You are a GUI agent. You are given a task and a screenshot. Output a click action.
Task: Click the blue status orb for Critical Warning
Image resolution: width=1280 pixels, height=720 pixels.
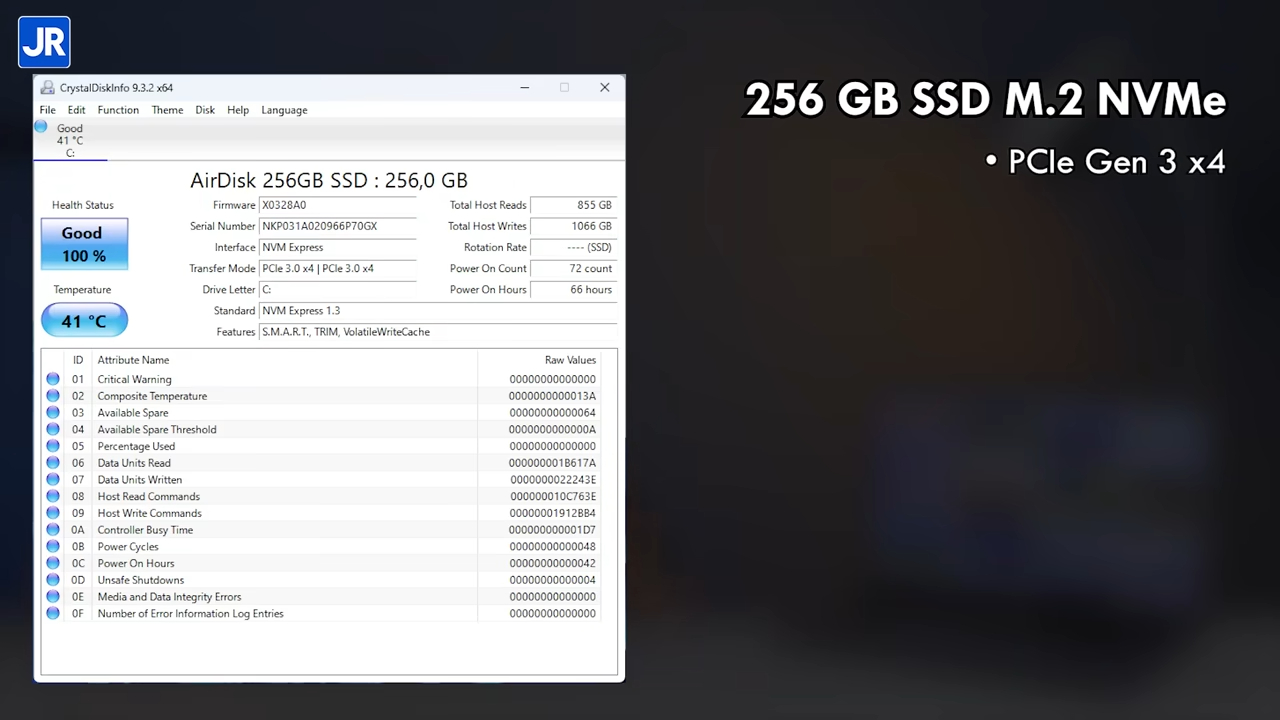click(53, 379)
